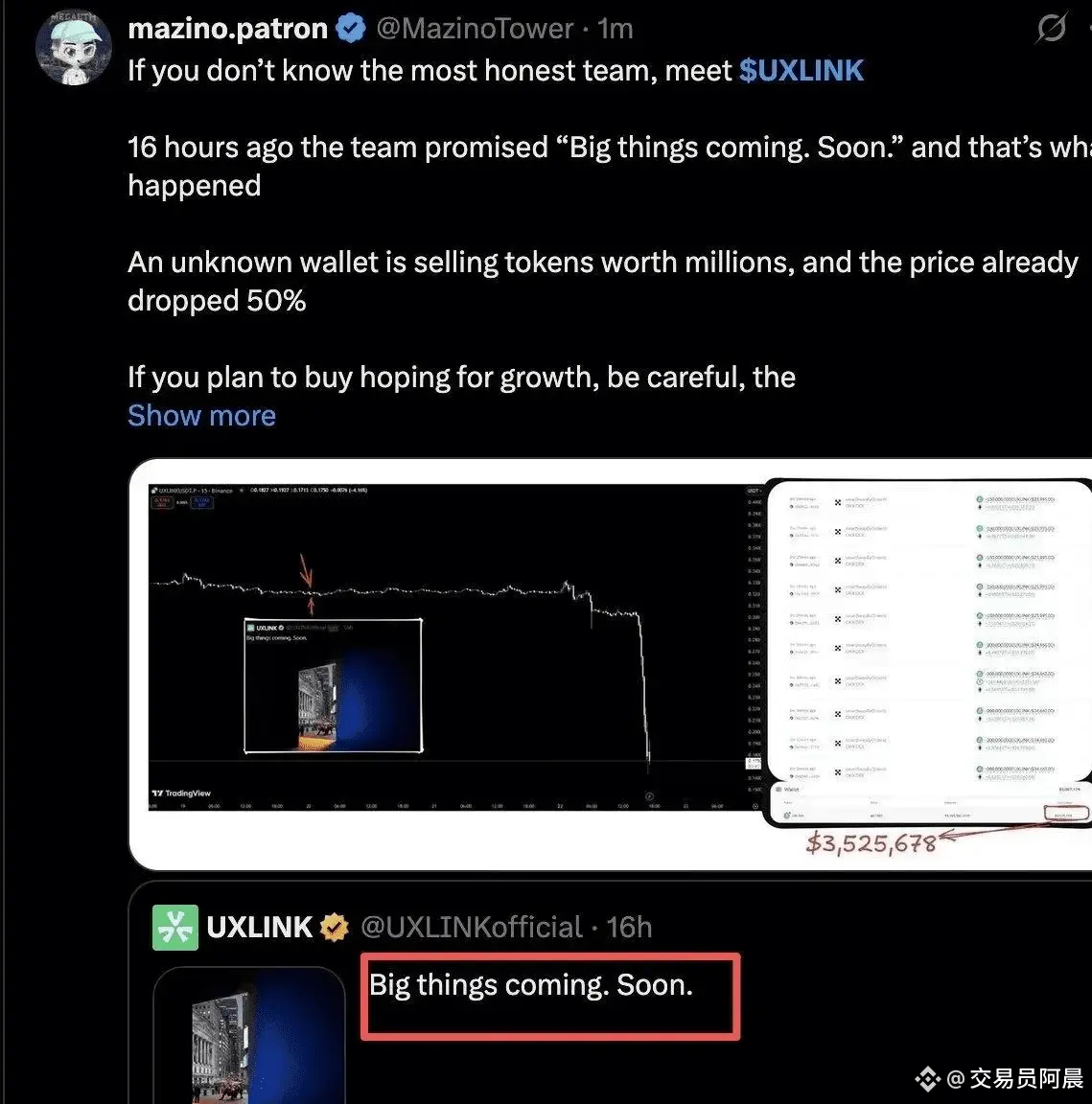Screen dimensions: 1092x1104
Task: Click the green UXLINK logo avatar
Action: pos(175,928)
